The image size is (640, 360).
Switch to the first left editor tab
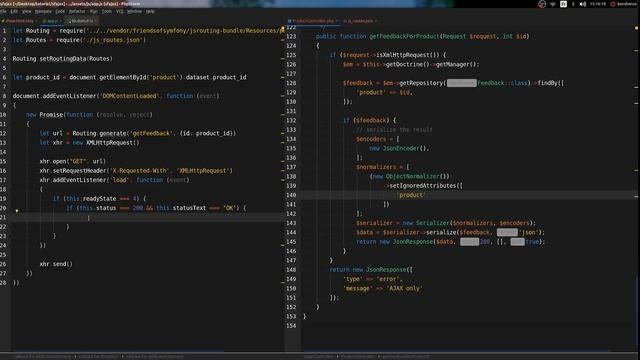20,21
